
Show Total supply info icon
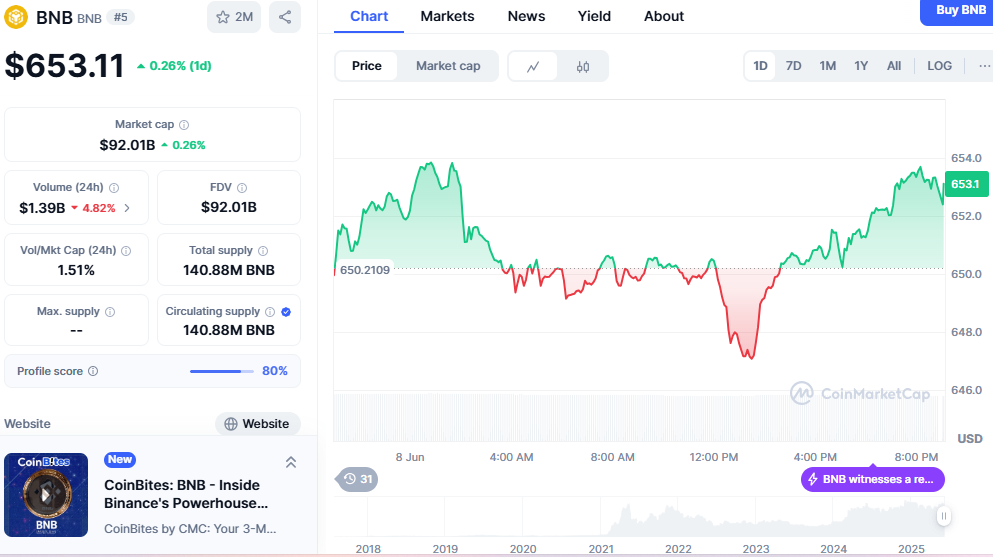click(x=263, y=251)
